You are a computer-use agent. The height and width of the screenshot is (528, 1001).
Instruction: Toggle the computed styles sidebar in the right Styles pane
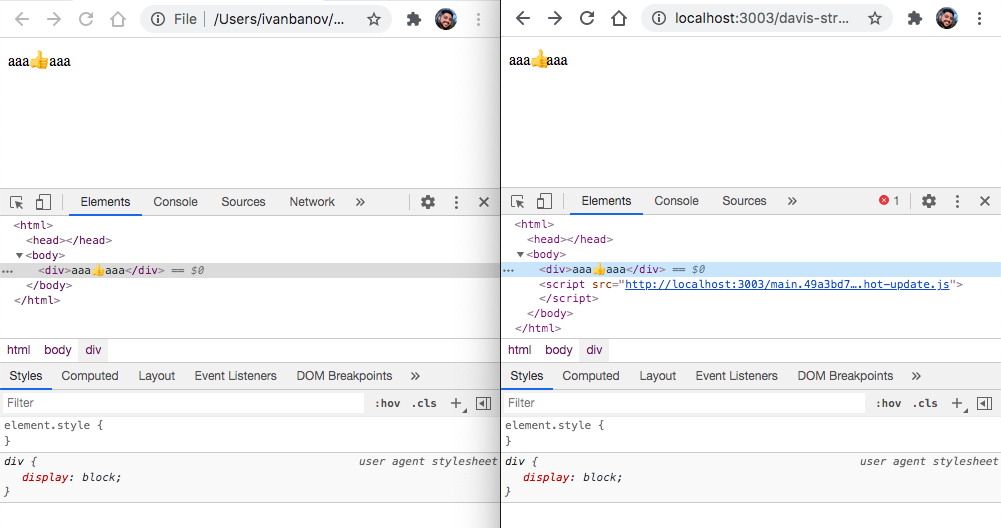(x=984, y=403)
